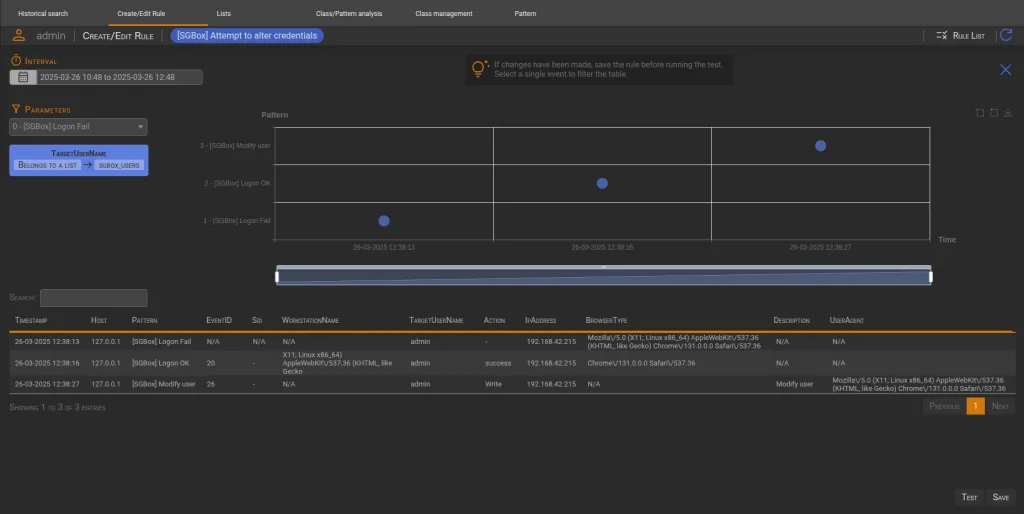
Task: Go to the Class/Pattern analysis tab
Action: point(349,13)
